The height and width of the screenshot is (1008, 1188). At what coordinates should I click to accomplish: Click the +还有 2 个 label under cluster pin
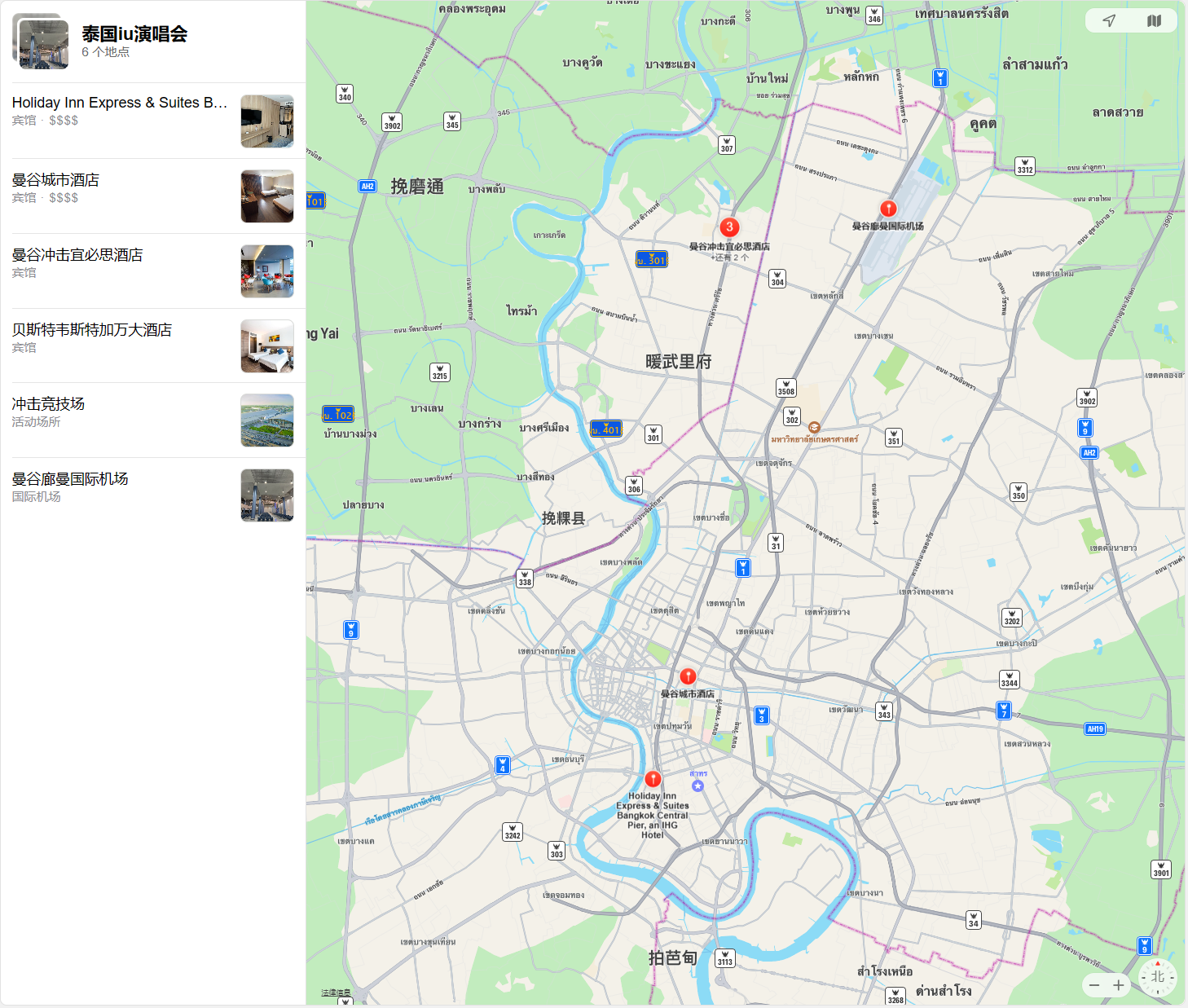pos(729,258)
